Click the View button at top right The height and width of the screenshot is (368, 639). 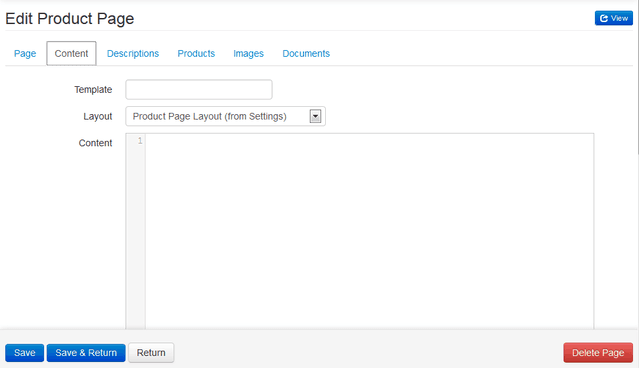[x=614, y=18]
